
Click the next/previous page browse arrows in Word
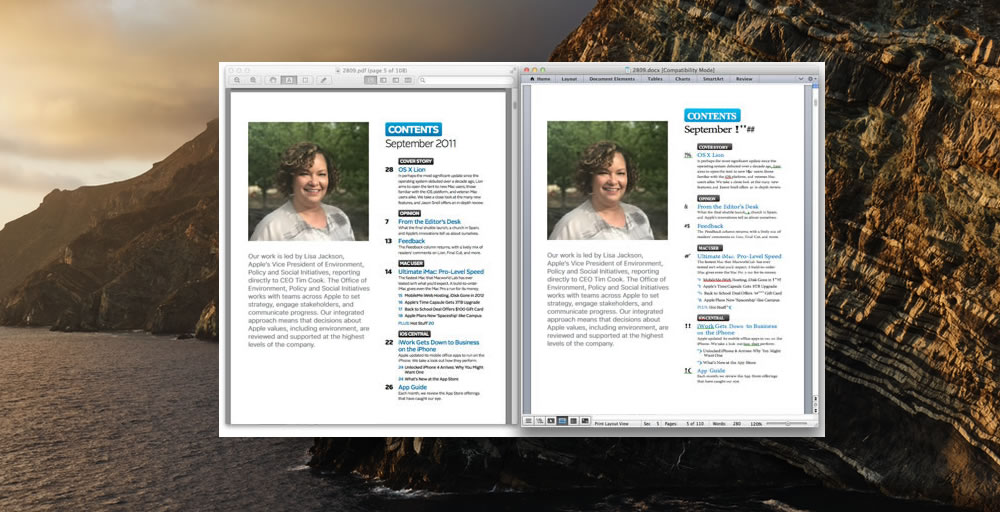coord(815,404)
